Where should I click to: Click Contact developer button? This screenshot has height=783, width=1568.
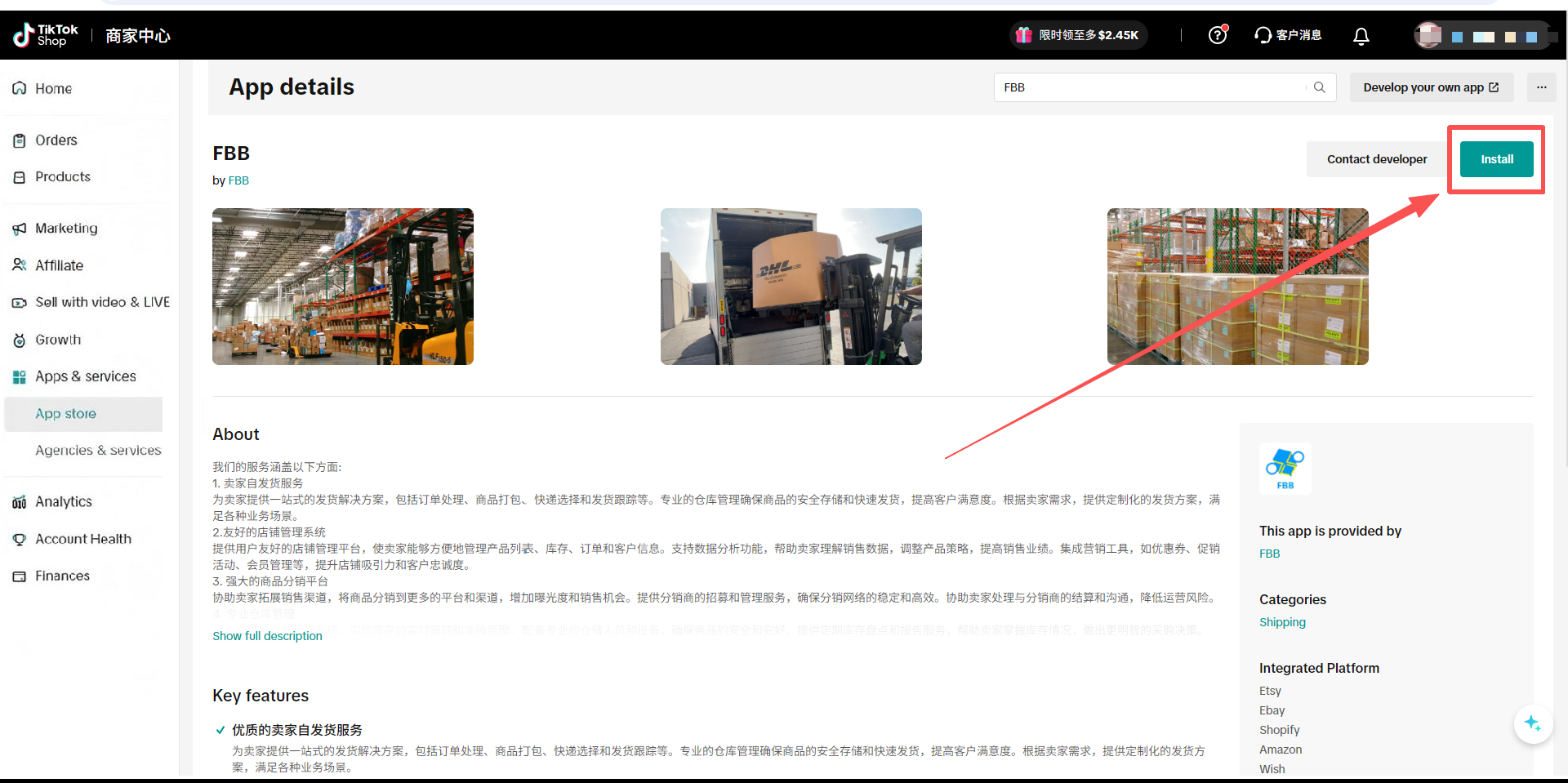click(1377, 159)
